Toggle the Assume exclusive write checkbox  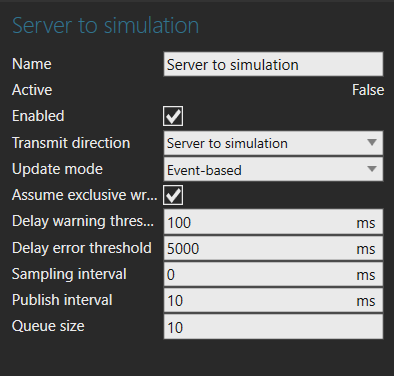[173, 195]
